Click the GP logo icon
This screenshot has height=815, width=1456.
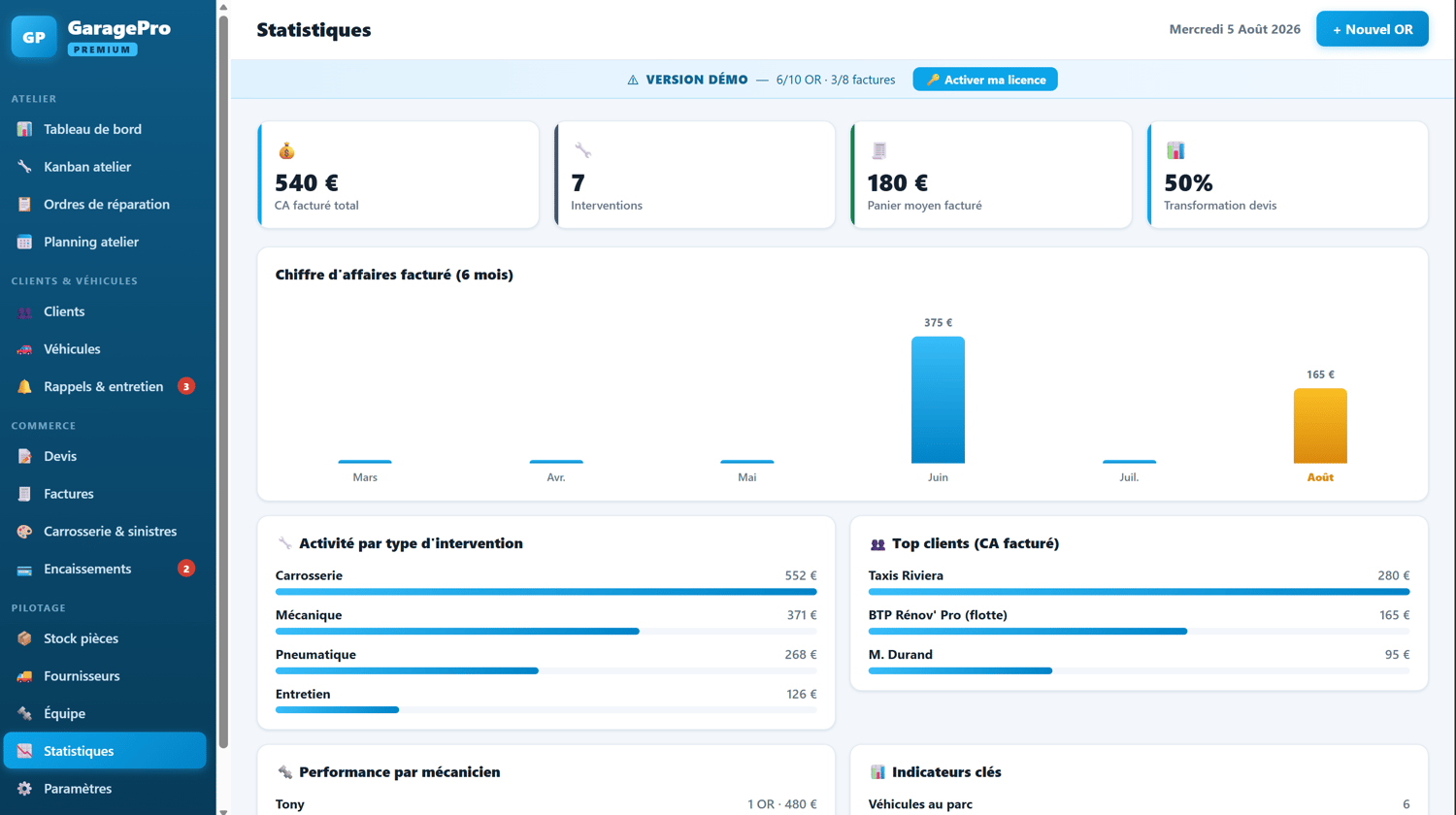34,37
